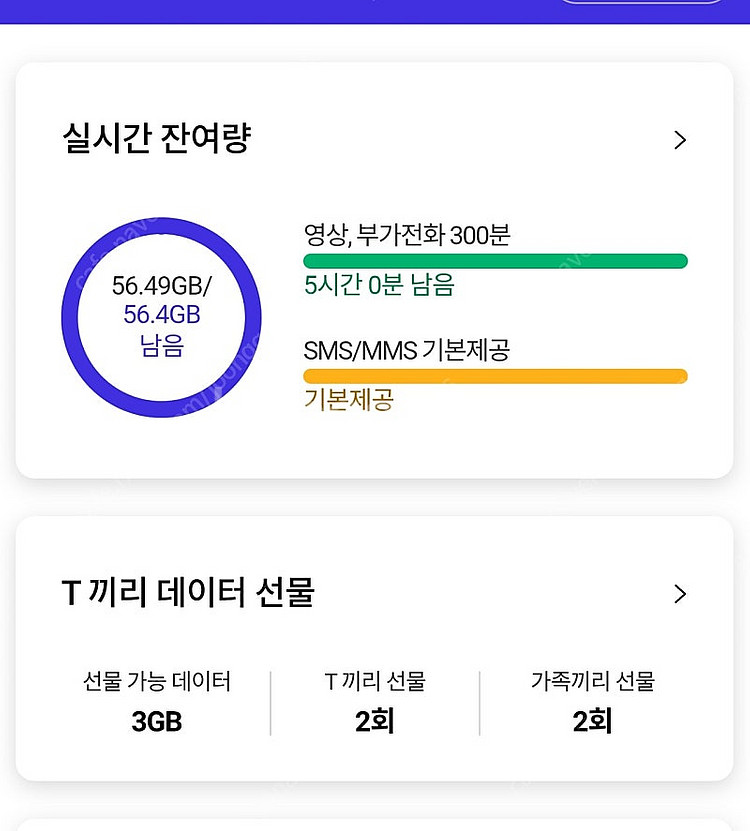Tap the 56.4GB 남음 remaining text
The image size is (750, 831).
[x=162, y=331]
